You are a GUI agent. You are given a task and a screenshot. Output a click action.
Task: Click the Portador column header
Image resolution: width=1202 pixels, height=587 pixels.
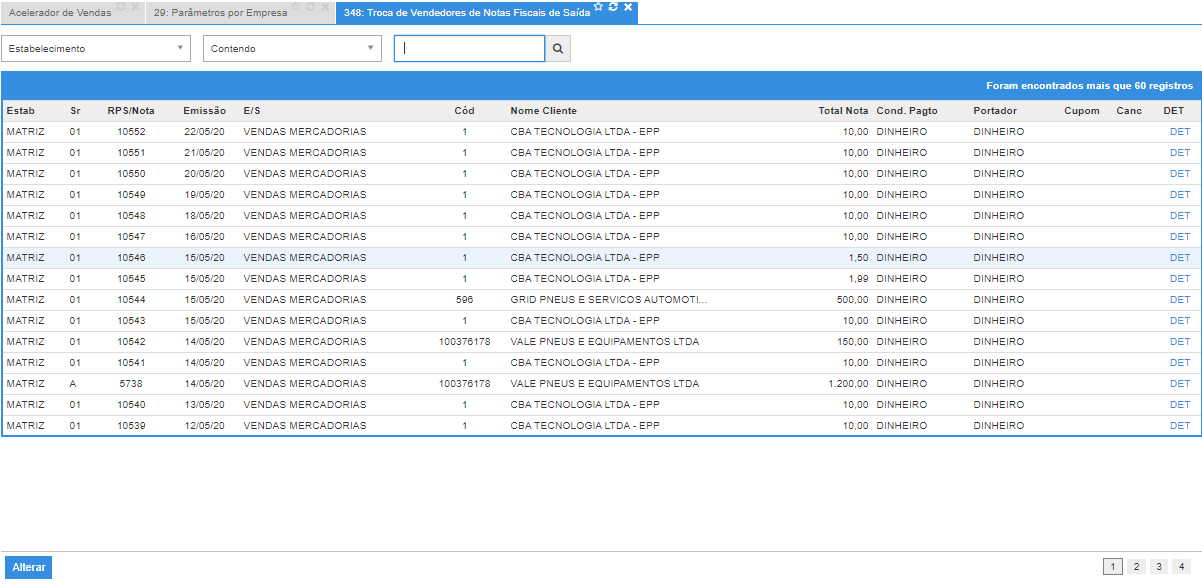point(995,111)
